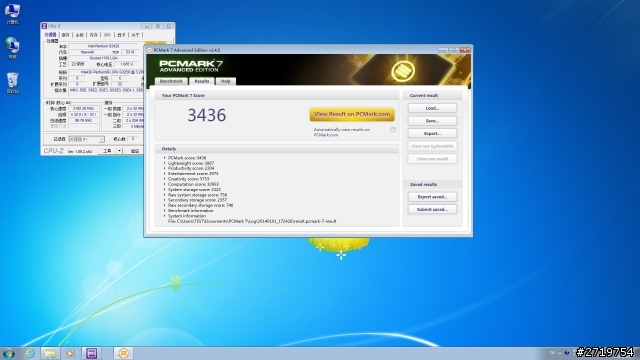Click the Windows Start orb

[x=9, y=353]
